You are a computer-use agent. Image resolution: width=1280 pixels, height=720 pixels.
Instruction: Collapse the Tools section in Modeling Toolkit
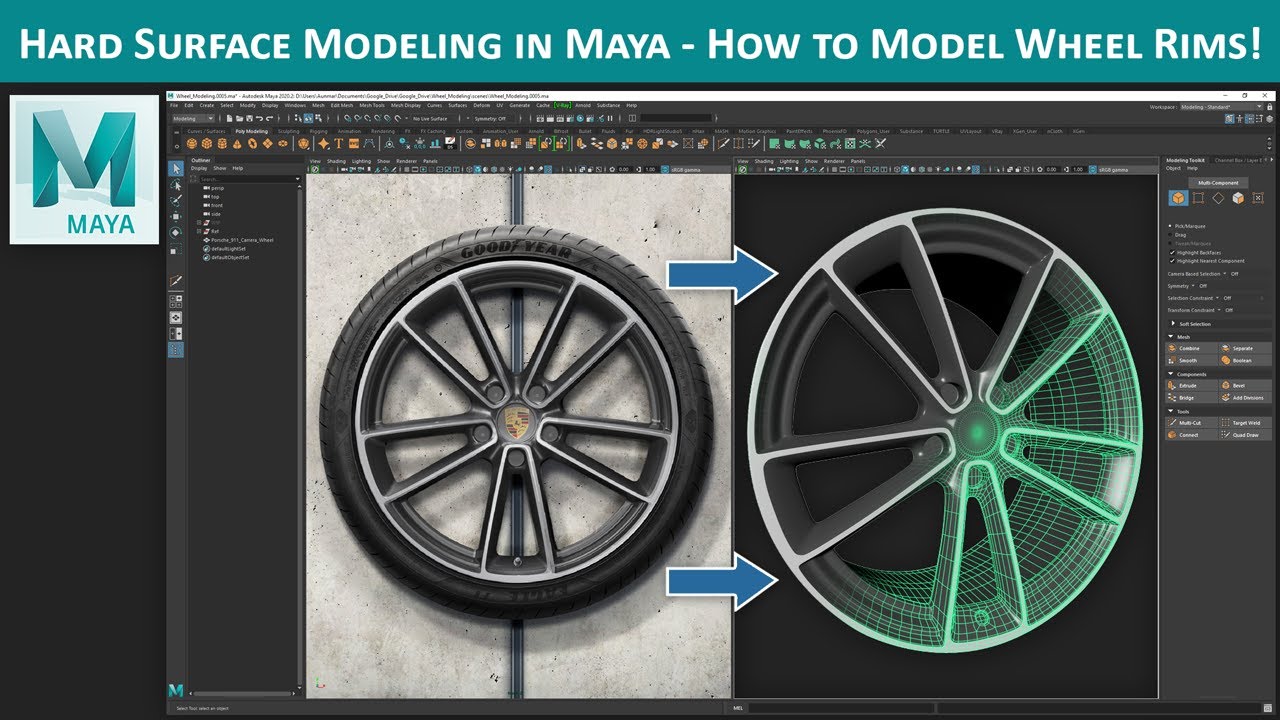(1218, 411)
